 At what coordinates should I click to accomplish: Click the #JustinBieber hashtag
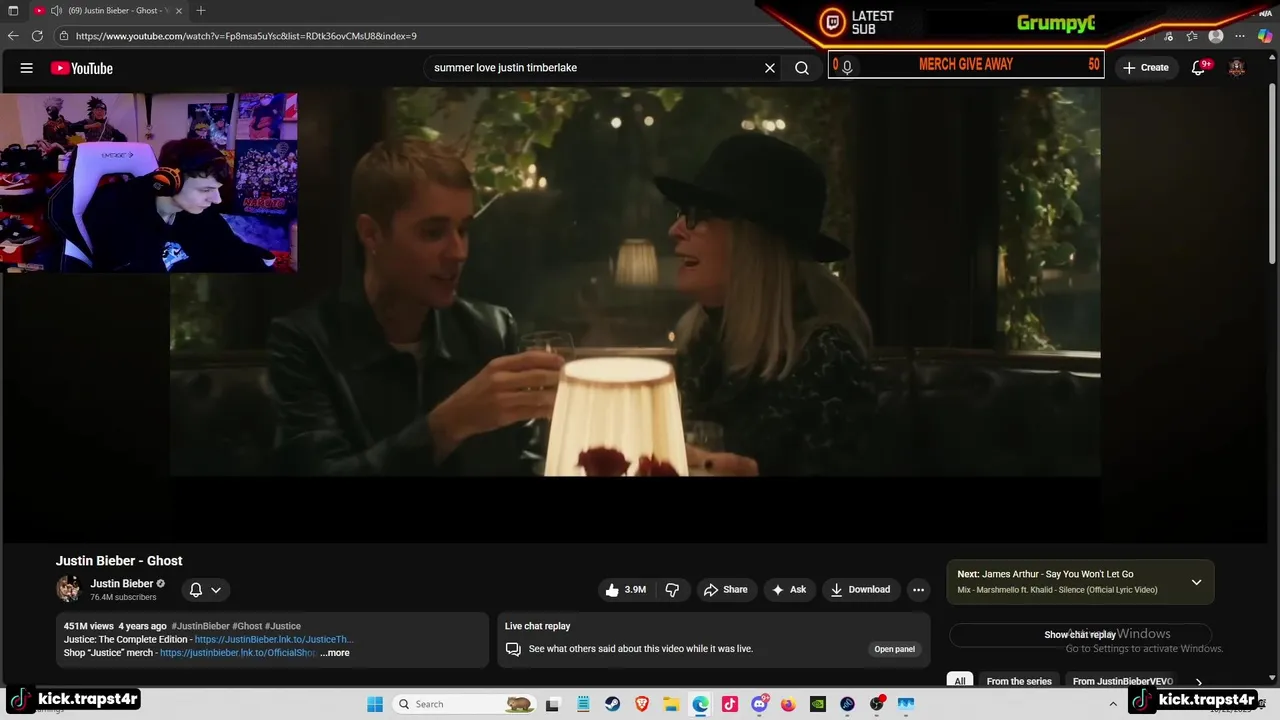(200, 626)
